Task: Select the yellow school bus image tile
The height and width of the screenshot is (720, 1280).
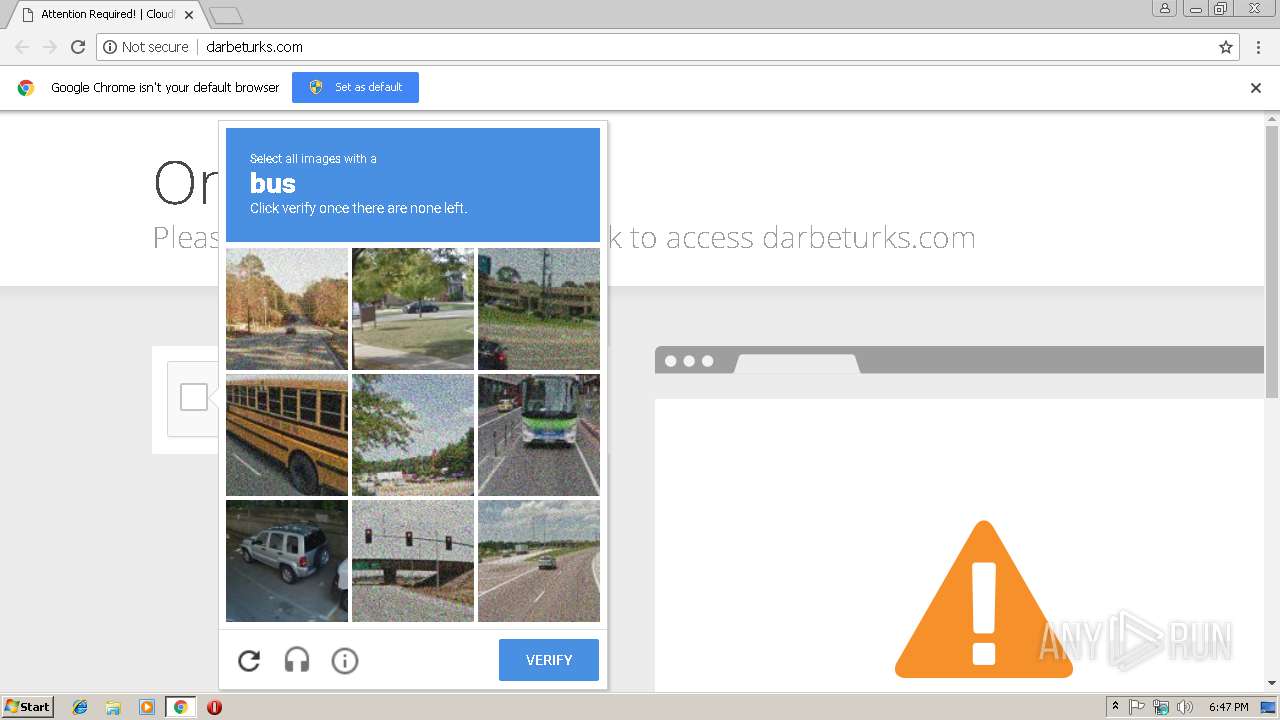Action: point(287,435)
